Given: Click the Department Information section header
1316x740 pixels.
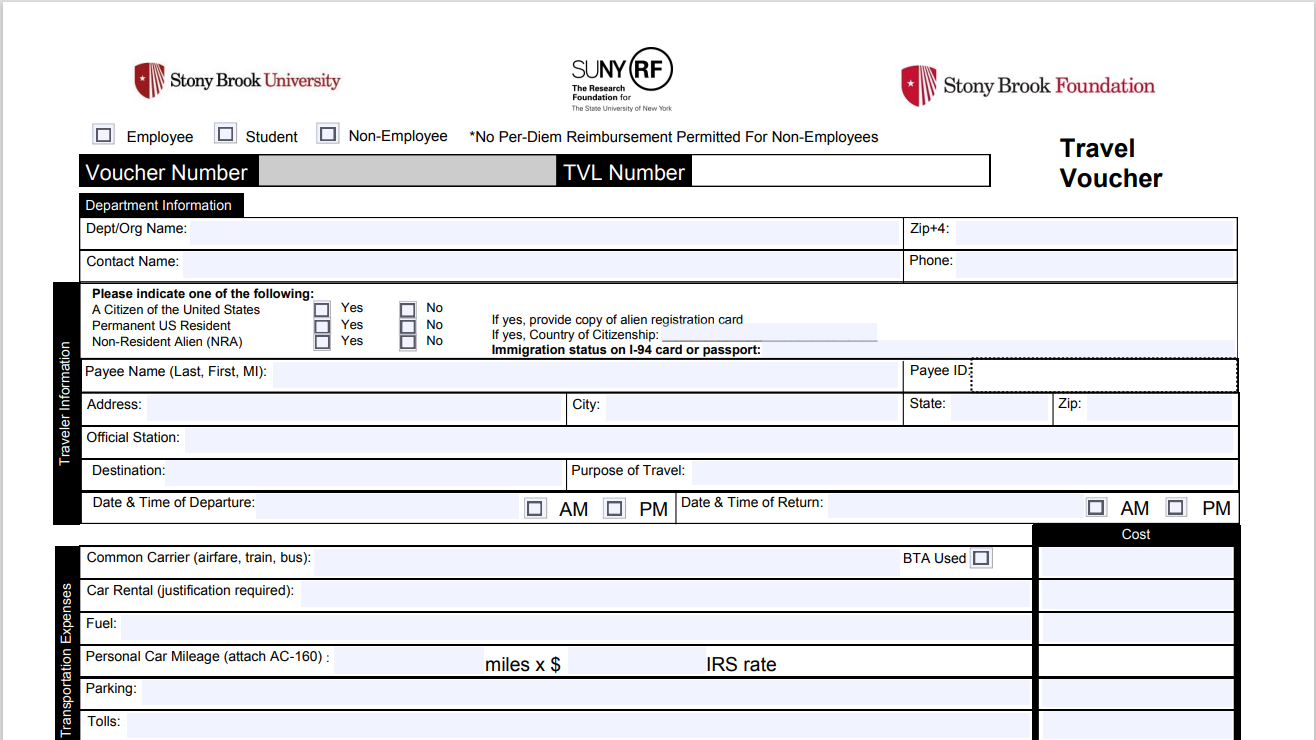Looking at the screenshot, I should click(160, 205).
